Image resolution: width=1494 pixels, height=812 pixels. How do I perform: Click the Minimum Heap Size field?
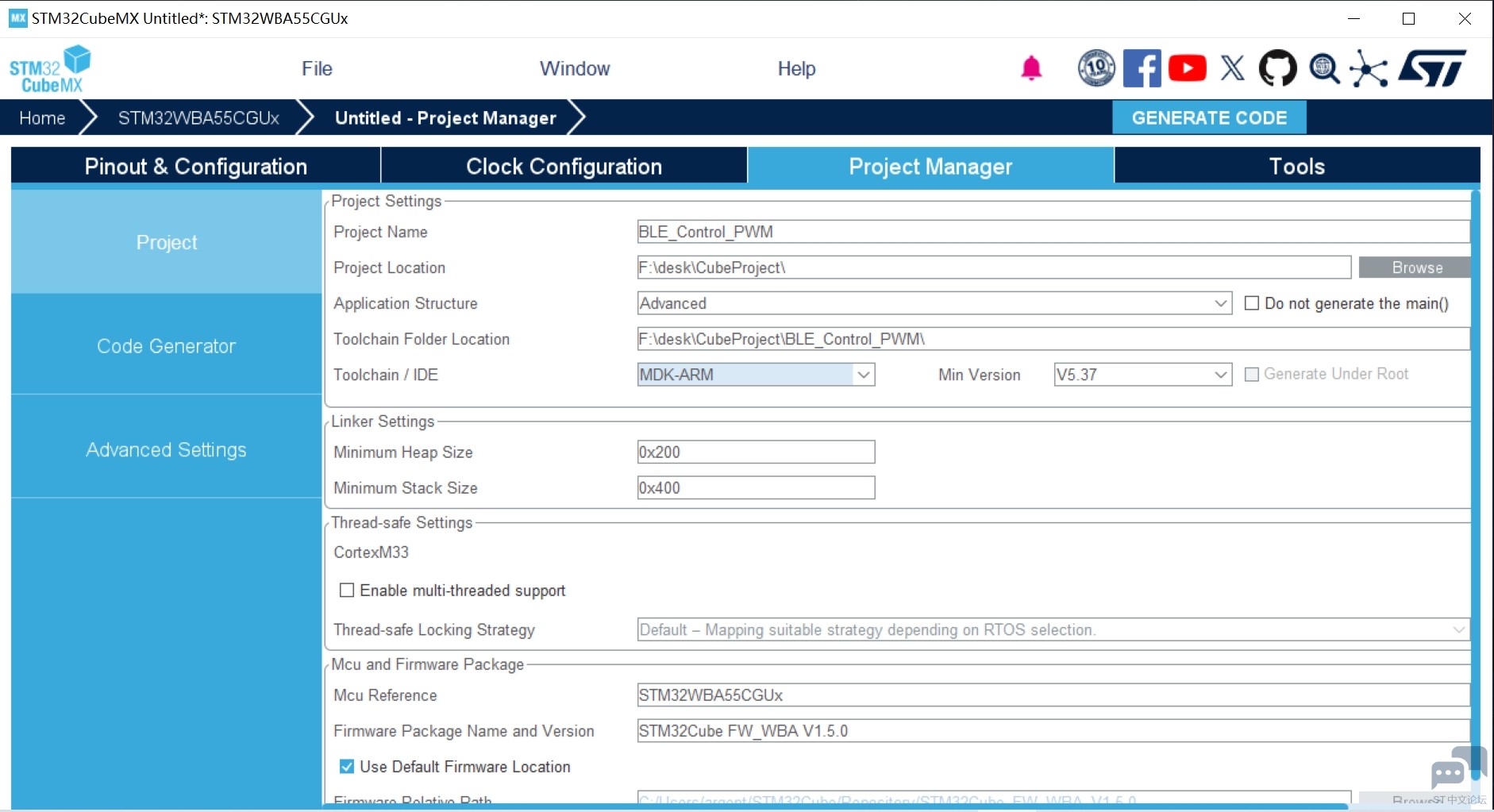pyautogui.click(x=756, y=452)
